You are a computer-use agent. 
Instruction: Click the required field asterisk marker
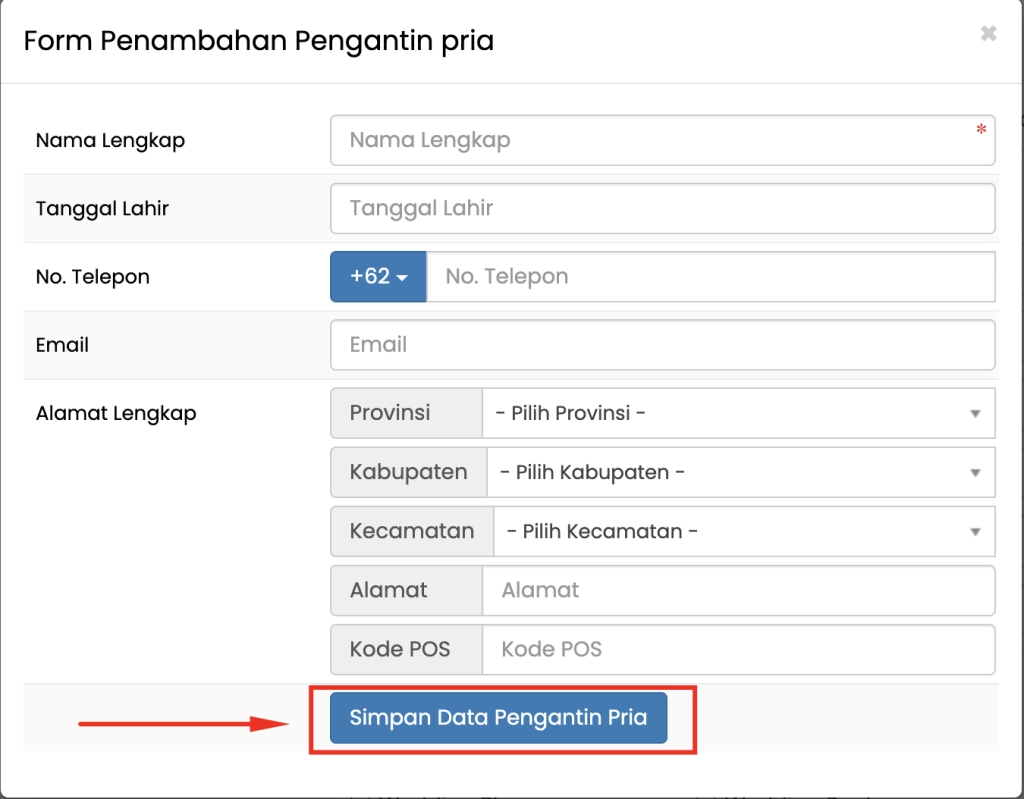click(981, 130)
